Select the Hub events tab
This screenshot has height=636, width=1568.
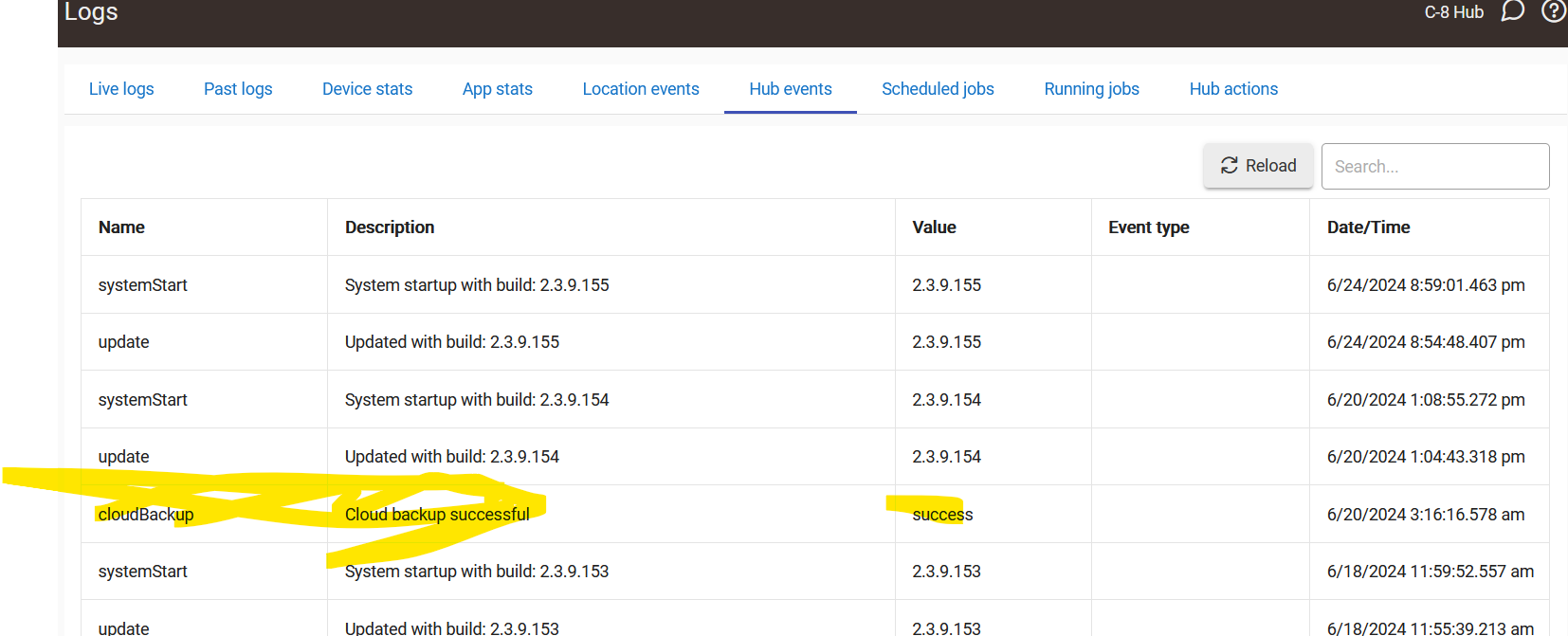coord(791,89)
